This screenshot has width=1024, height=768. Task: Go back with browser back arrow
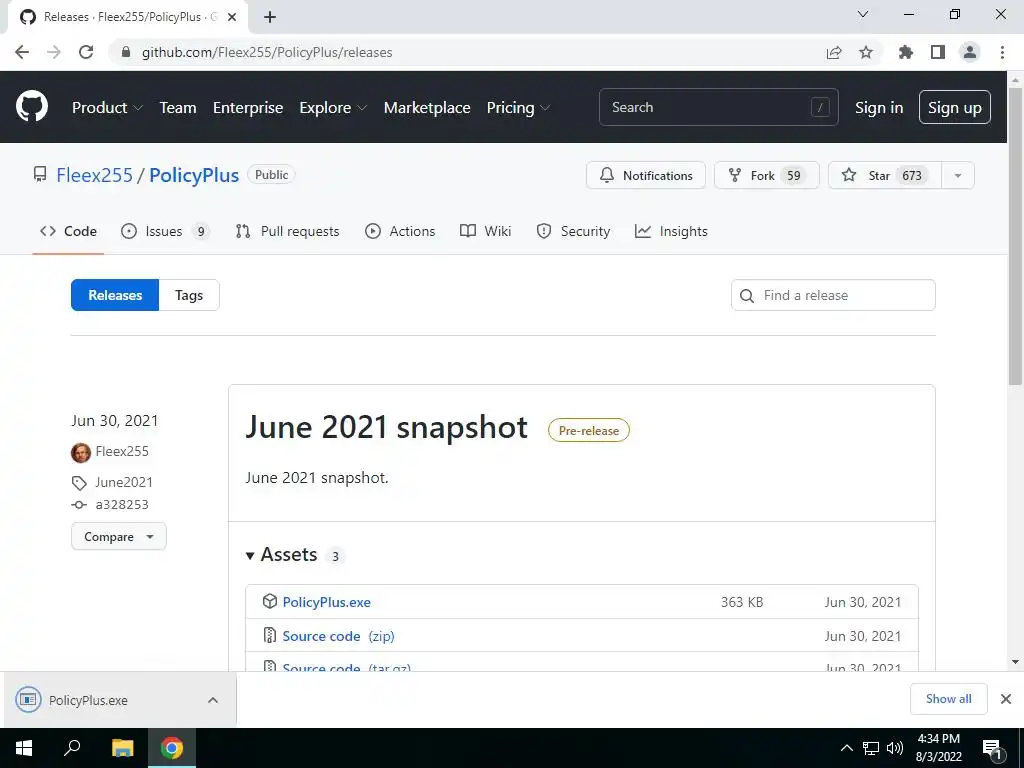22,52
